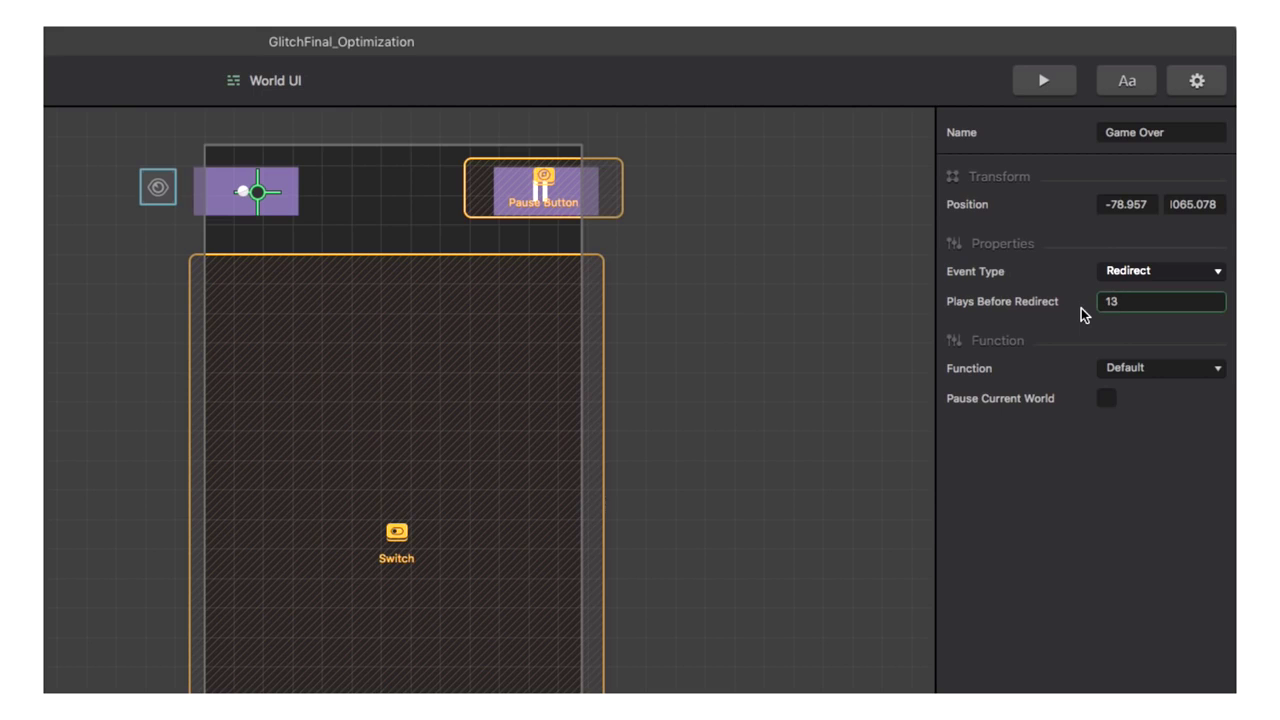Click the GlitchFinal_Optimization project title
This screenshot has width=1280, height=720.
point(341,42)
